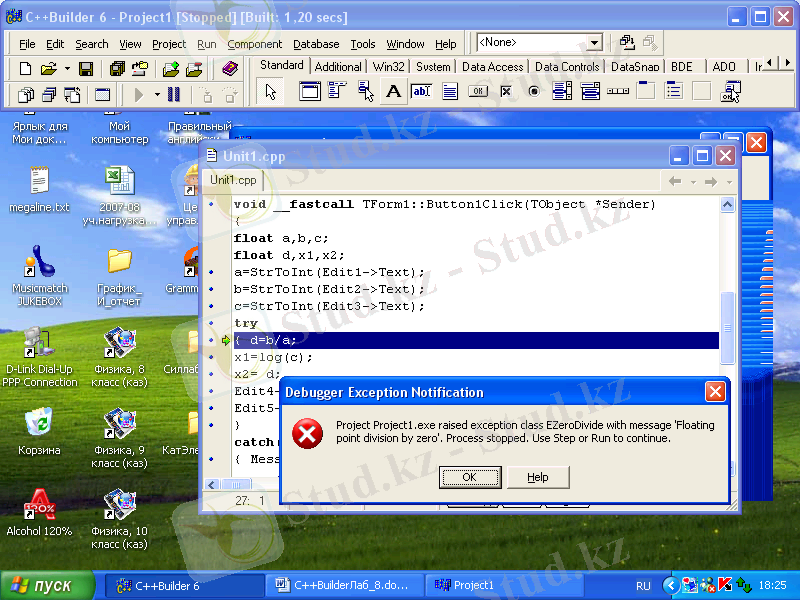This screenshot has width=800, height=600.
Task: Click the Run play arrow
Action: click(x=138, y=95)
